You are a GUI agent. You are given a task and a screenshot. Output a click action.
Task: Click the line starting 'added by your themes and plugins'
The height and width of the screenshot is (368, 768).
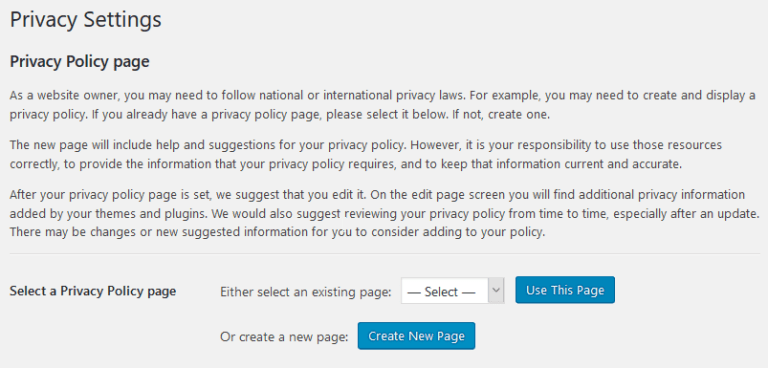coord(384,215)
